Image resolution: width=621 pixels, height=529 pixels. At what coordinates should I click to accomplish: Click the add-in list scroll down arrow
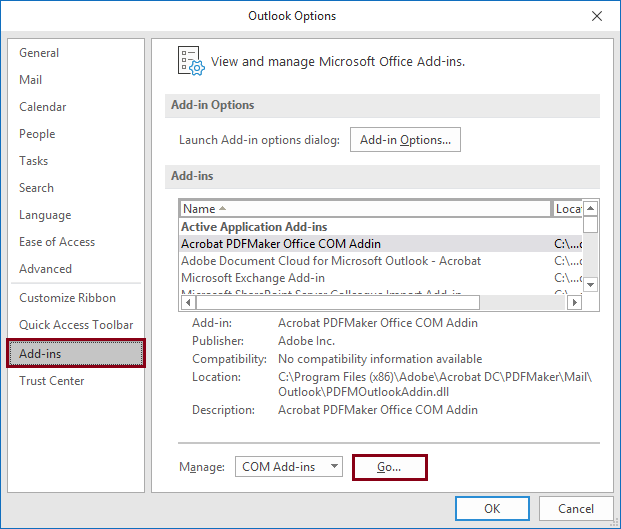click(x=591, y=285)
